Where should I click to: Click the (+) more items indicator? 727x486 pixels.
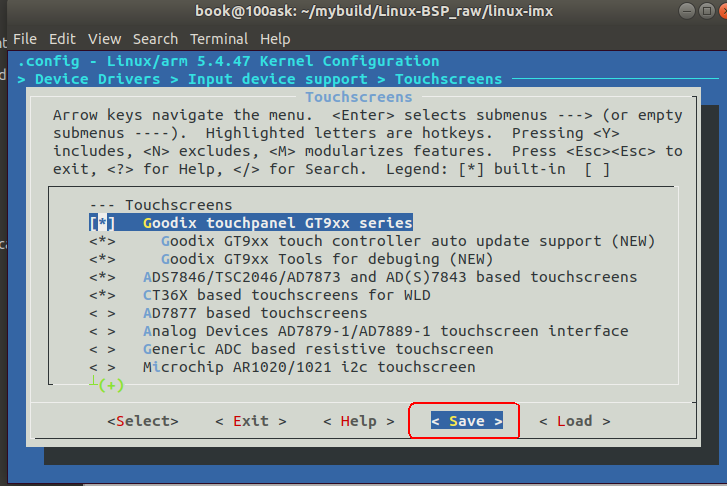click(x=111, y=385)
